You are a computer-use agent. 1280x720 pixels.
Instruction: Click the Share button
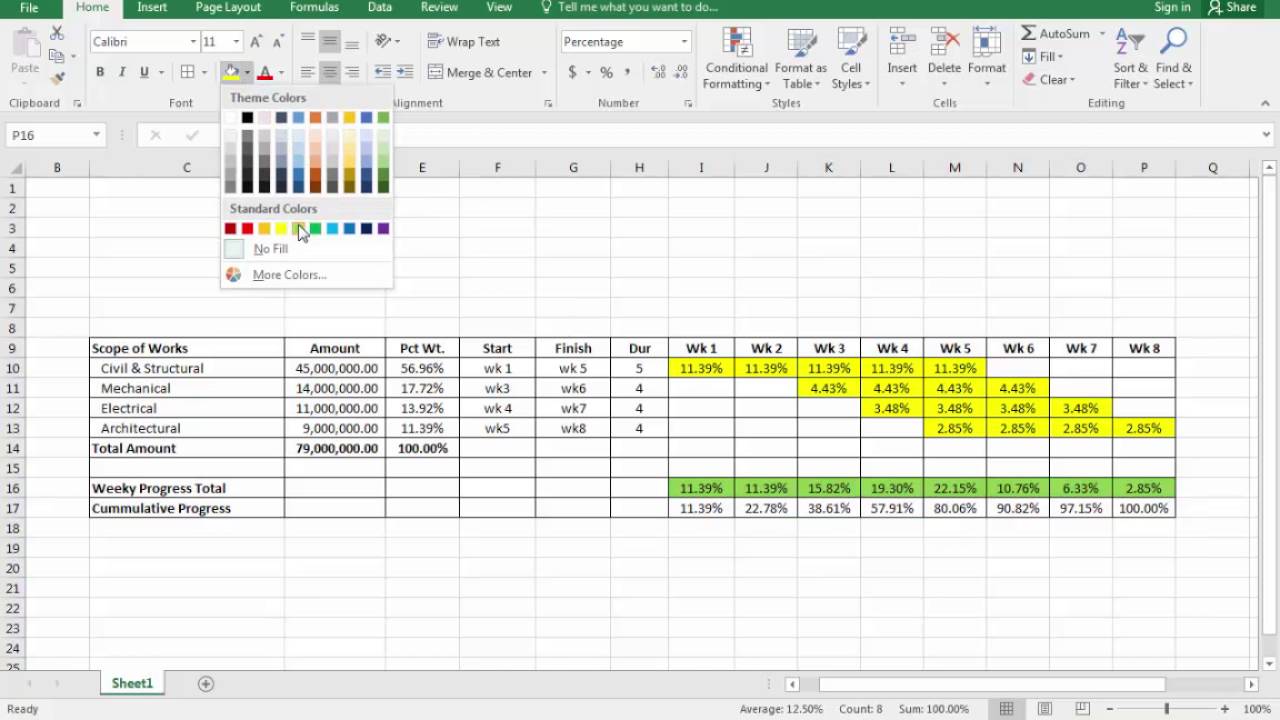pyautogui.click(x=1232, y=8)
